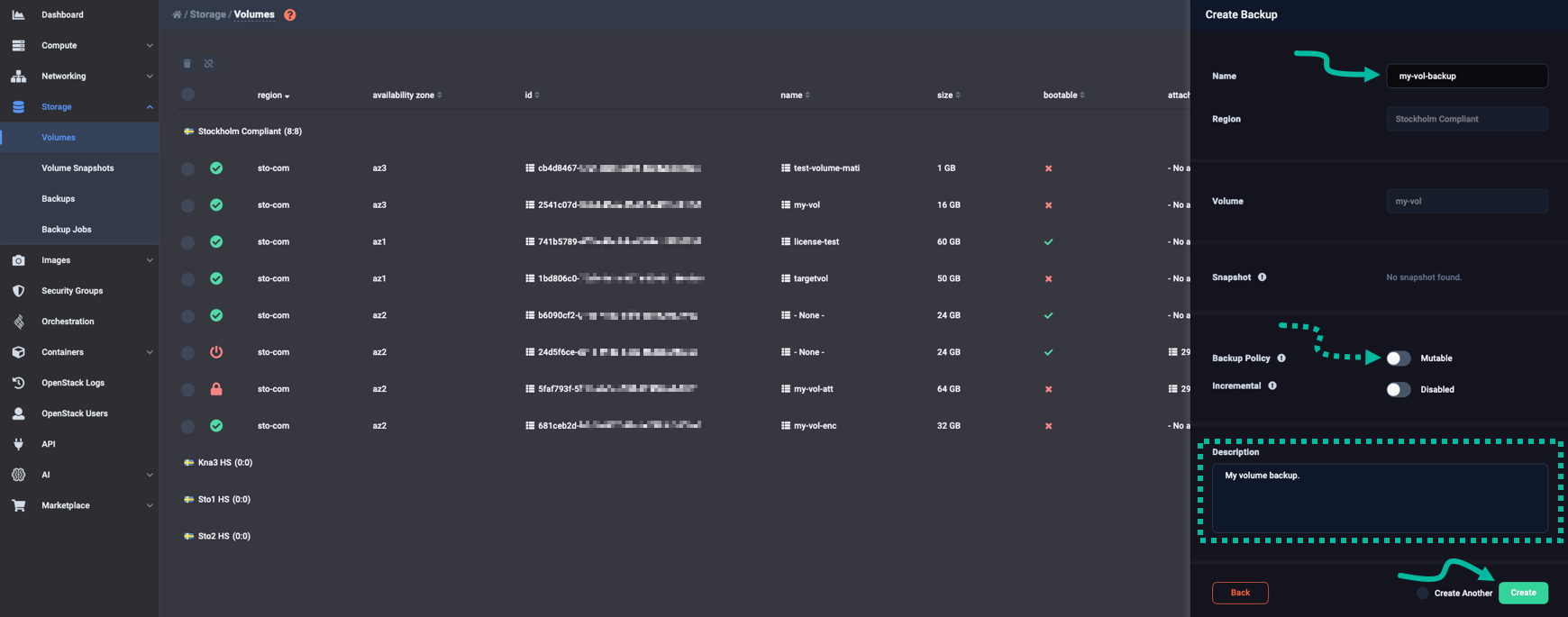Expand the Sto1 HS region group
The width and height of the screenshot is (1568, 617).
pos(217,500)
